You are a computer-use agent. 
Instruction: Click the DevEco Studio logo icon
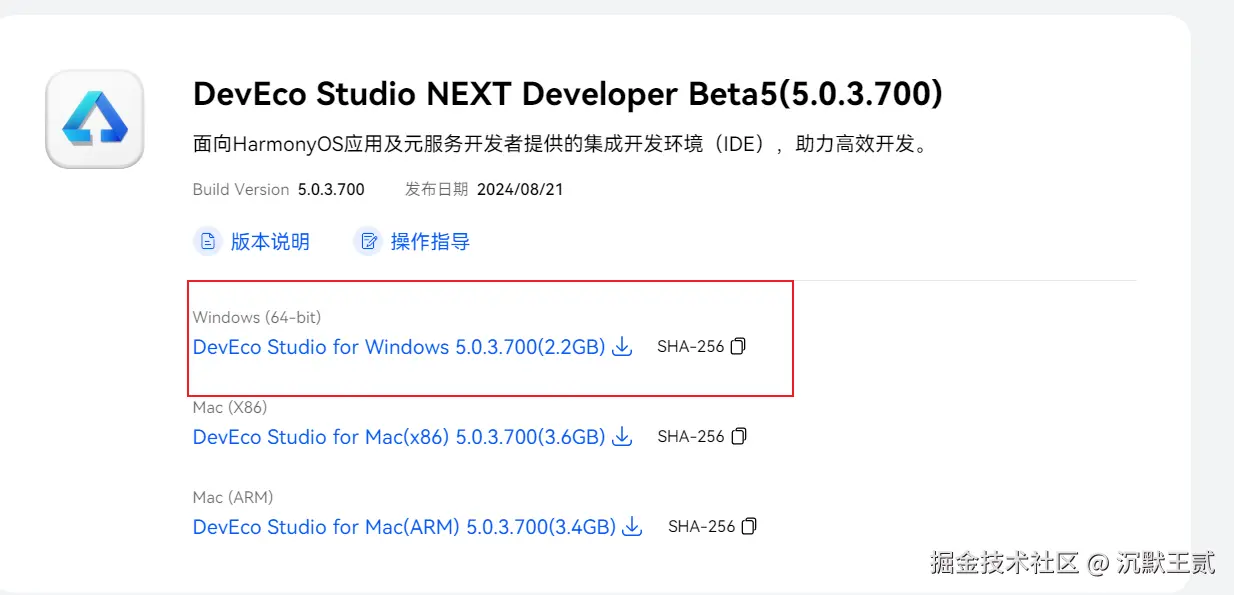(95, 119)
